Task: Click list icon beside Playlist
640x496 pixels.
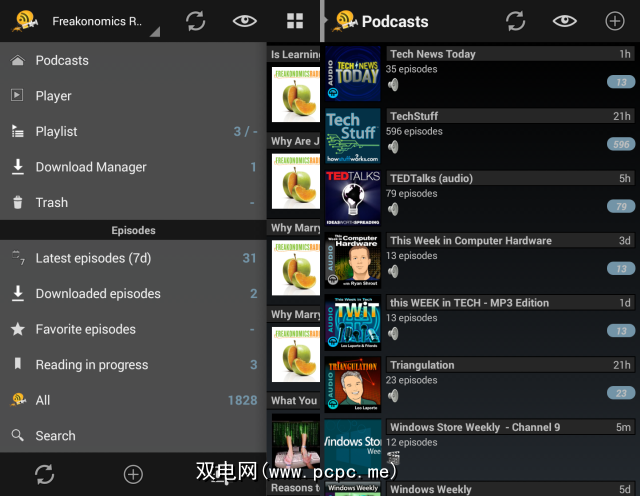Action: (x=17, y=131)
